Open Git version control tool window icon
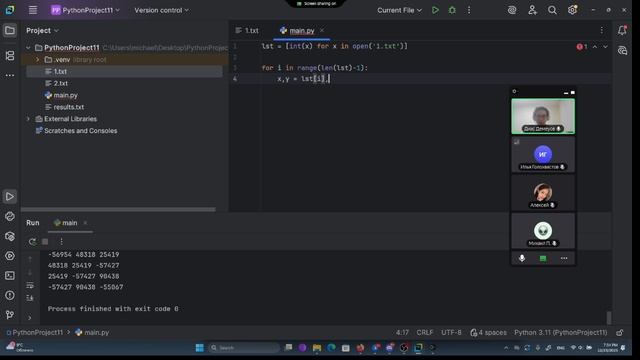 (10, 315)
